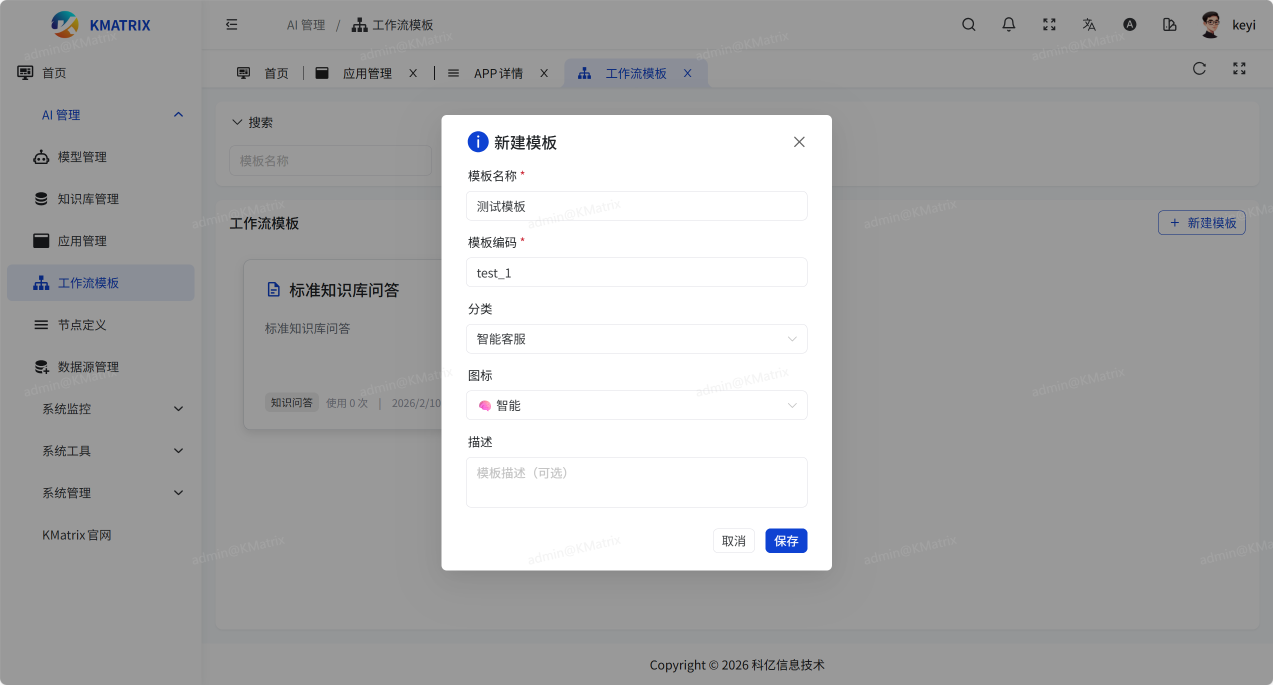This screenshot has height=685, width=1273.
Task: Click the 取消 button
Action: pyautogui.click(x=733, y=541)
